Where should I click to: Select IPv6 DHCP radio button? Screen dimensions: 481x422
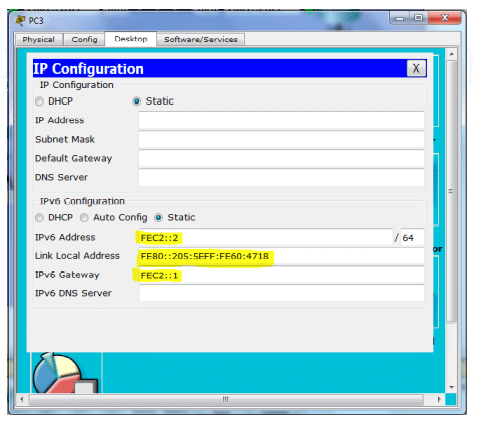(x=39, y=218)
